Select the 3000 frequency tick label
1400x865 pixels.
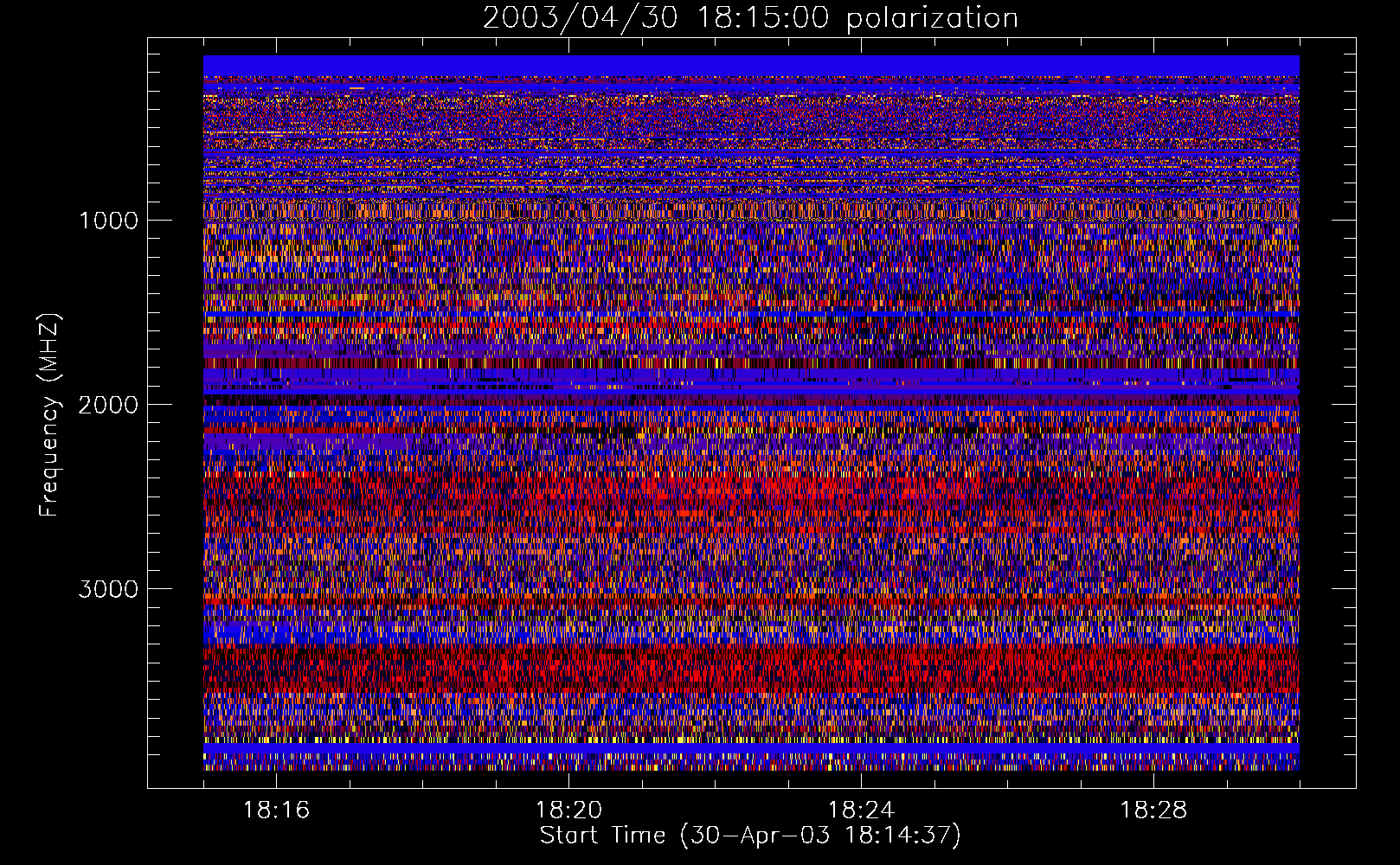108,589
